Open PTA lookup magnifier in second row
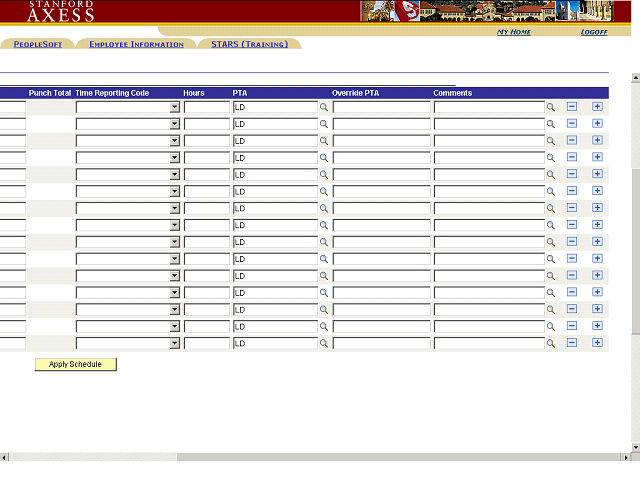Screen dimensions: 640x480 click(323, 124)
